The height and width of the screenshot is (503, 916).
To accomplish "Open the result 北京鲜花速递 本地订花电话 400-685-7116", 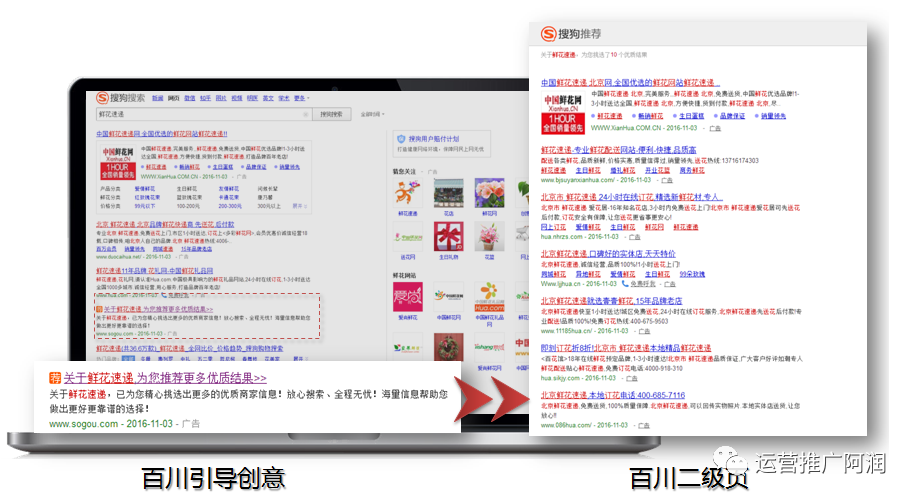I will coord(612,395).
